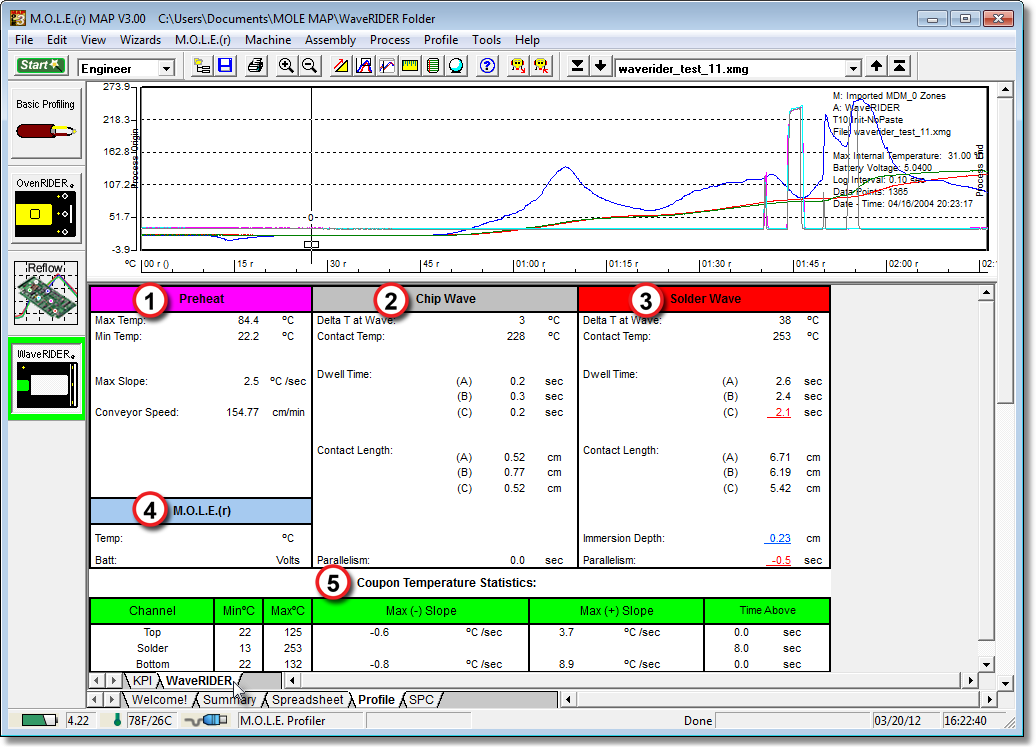Switch to the Welcome! tab

159,699
